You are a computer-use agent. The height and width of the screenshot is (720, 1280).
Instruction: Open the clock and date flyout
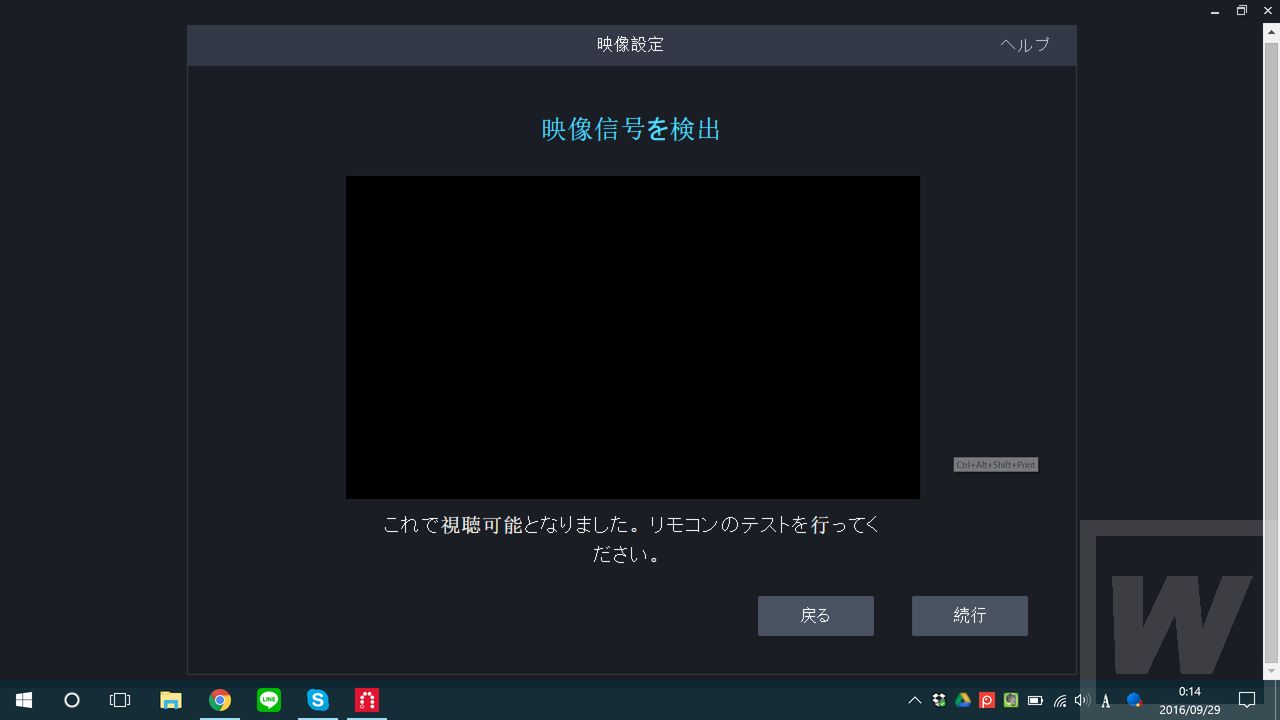[x=1190, y=701]
